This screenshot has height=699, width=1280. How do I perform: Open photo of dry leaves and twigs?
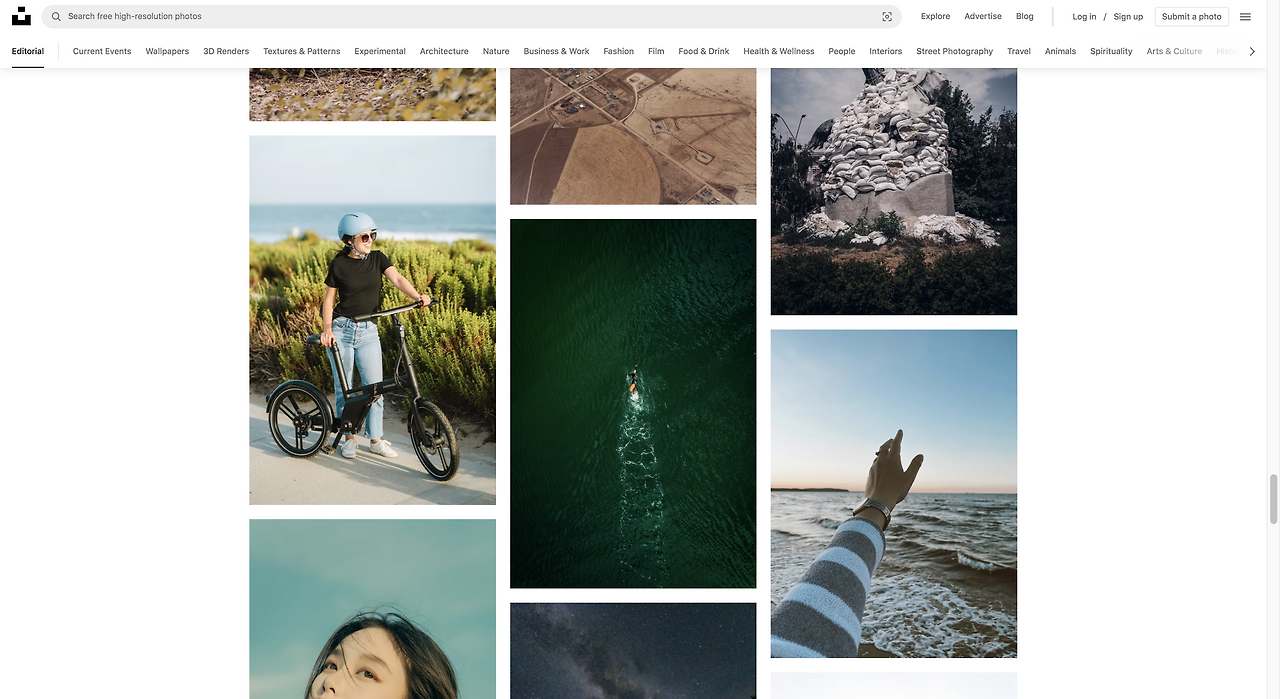(372, 94)
